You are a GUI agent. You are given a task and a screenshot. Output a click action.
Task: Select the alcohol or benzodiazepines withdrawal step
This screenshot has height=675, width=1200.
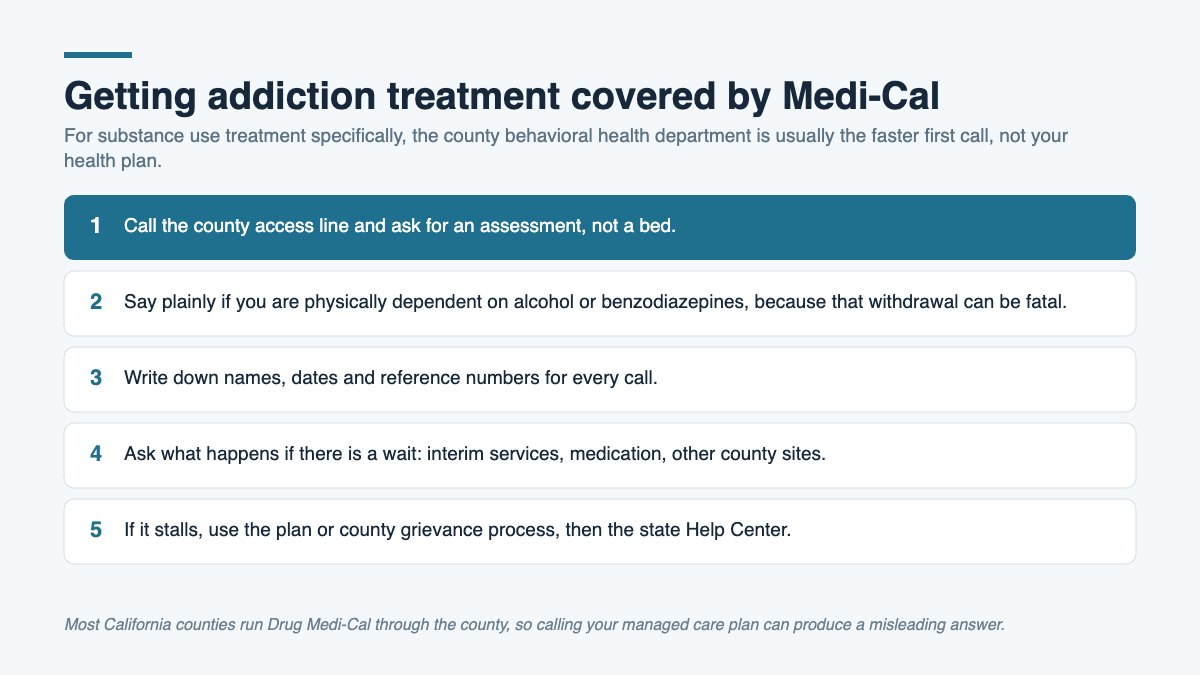(x=600, y=303)
